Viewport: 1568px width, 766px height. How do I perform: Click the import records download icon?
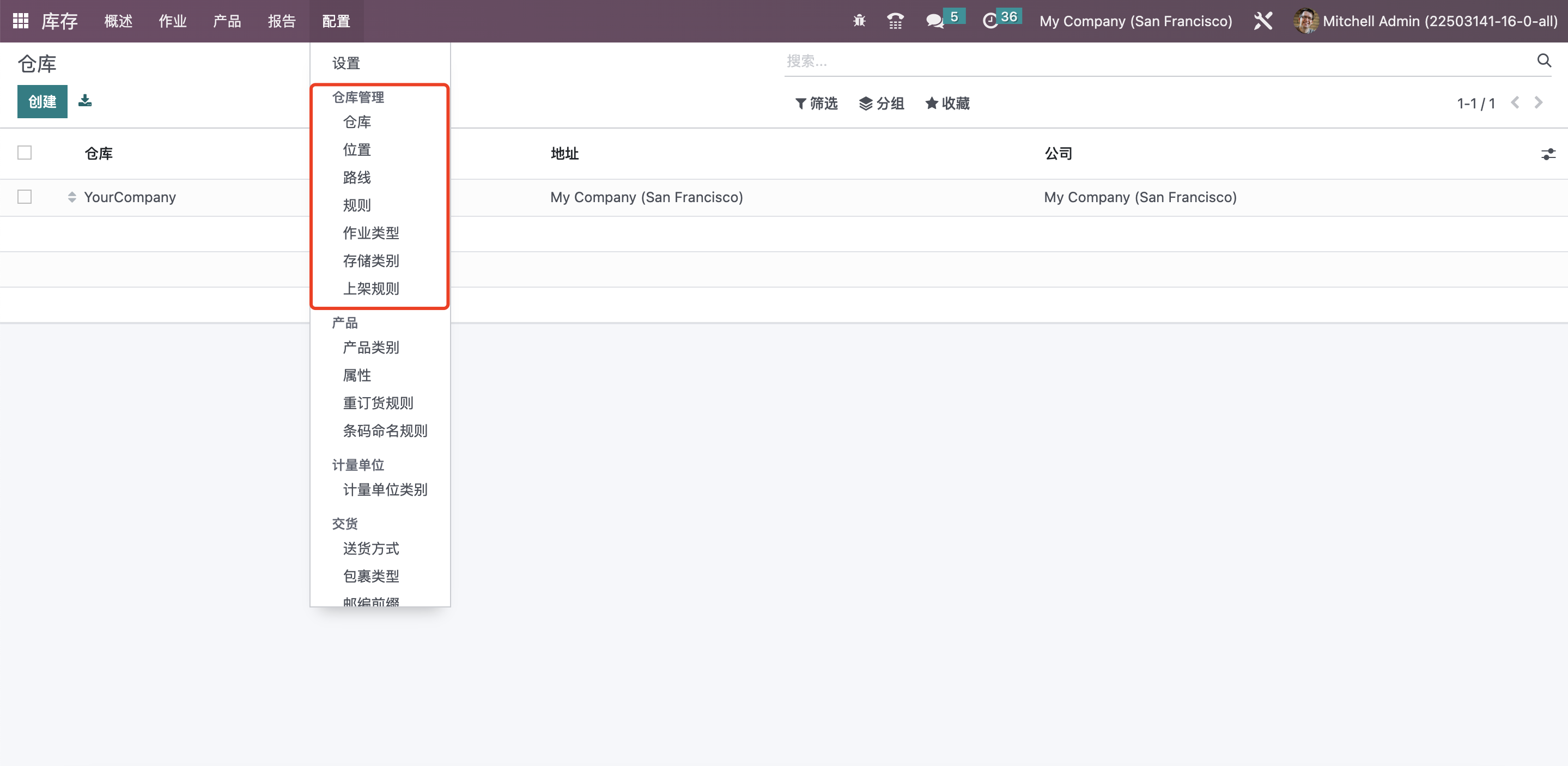point(85,101)
